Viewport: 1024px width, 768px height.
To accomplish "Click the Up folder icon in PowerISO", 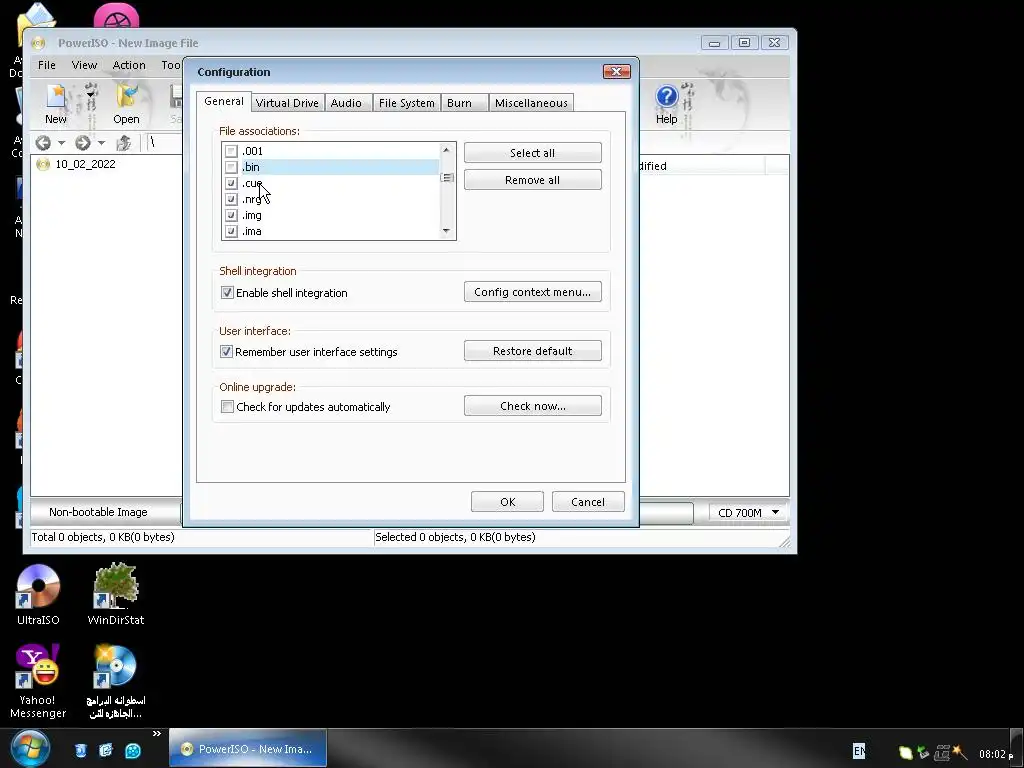I will 123,142.
